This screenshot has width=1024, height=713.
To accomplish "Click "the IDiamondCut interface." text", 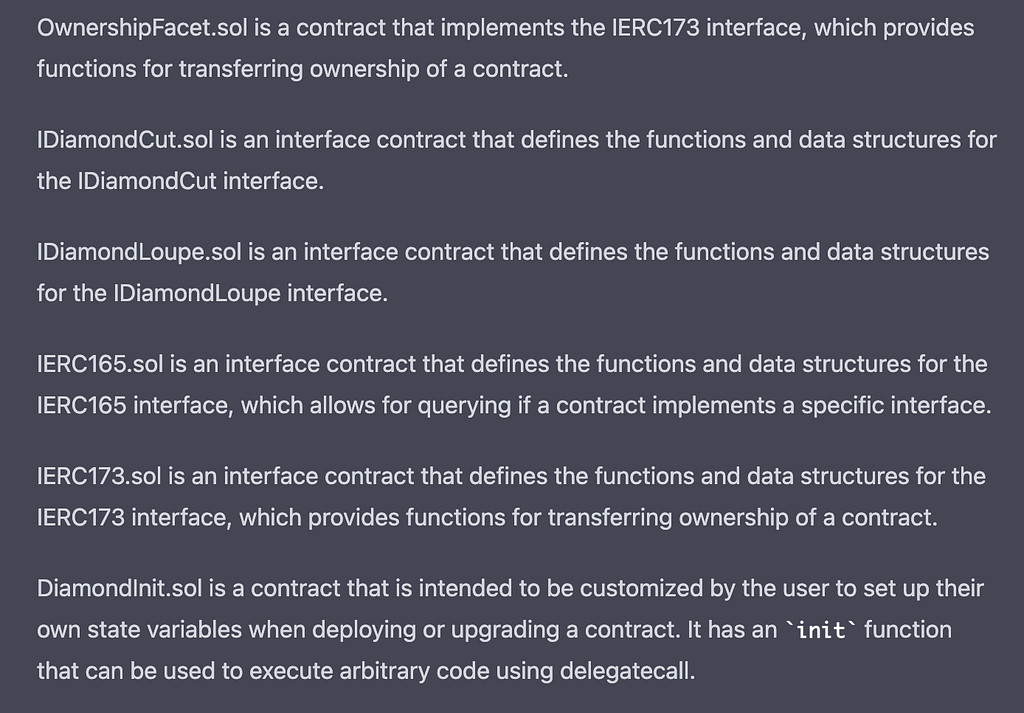I will coord(181,182).
